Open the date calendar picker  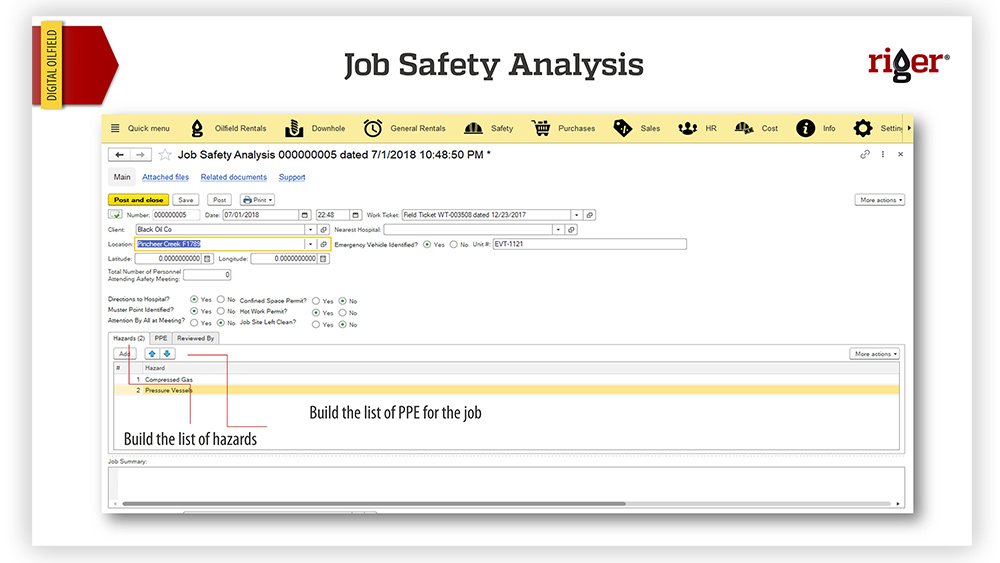[305, 215]
